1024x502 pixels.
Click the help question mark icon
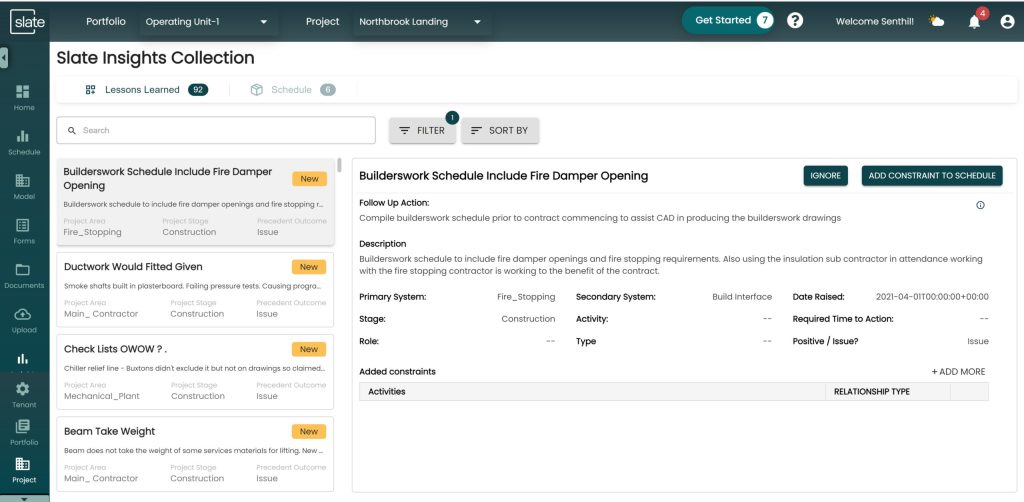click(795, 21)
